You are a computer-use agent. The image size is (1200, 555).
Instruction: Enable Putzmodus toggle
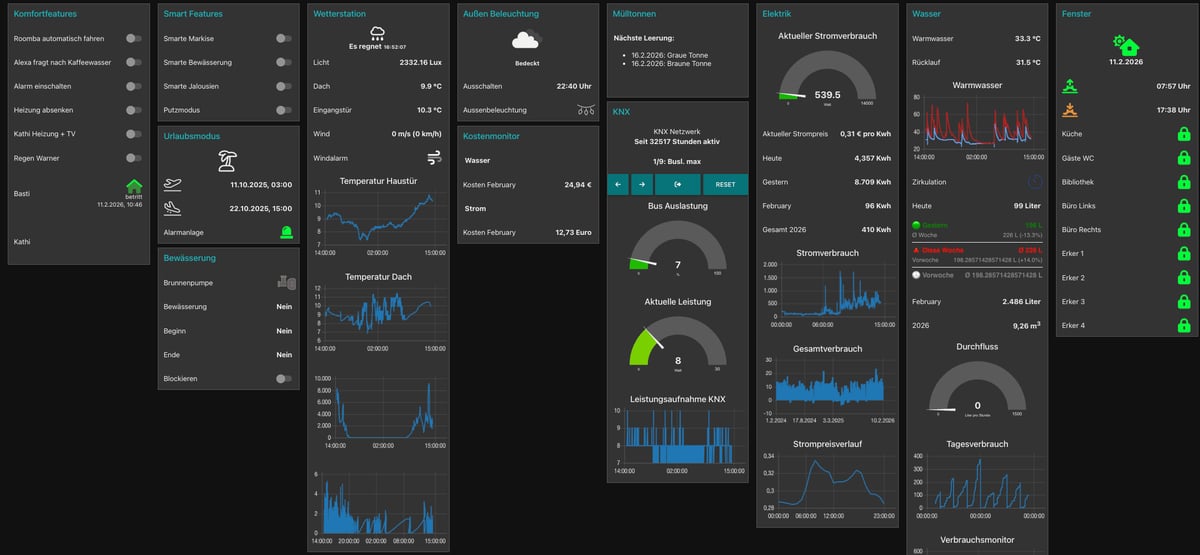click(x=283, y=110)
